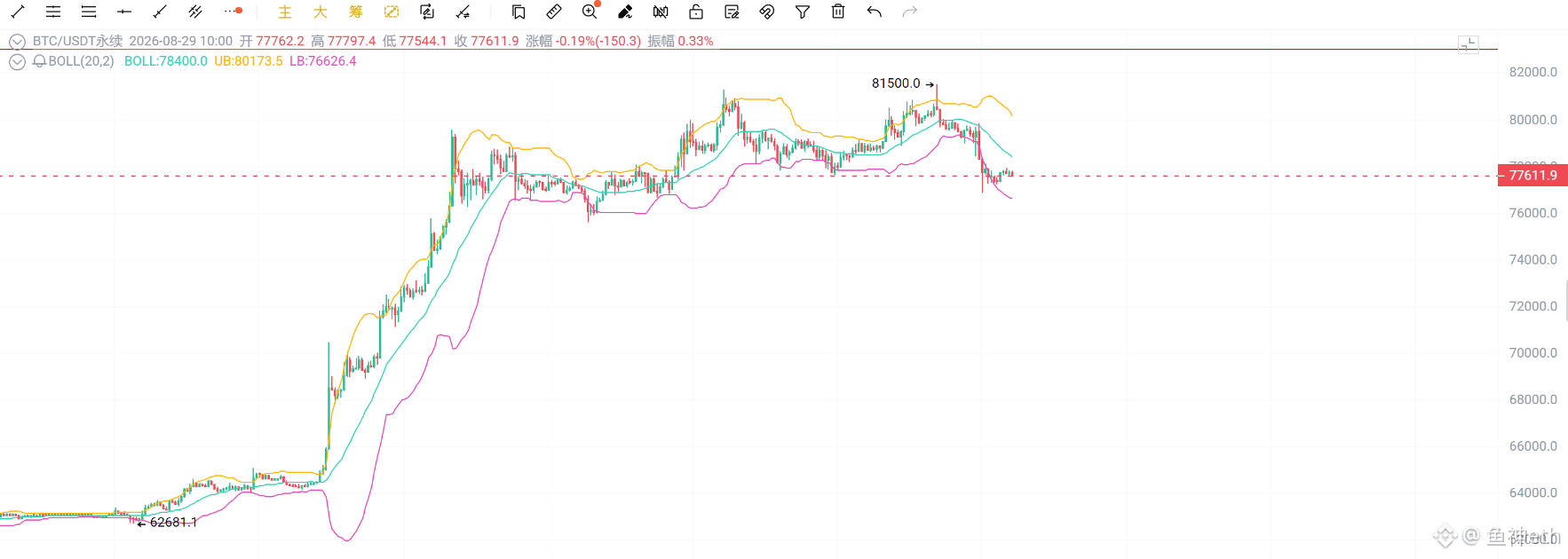Click the zoom-in magnifier icon

590,12
